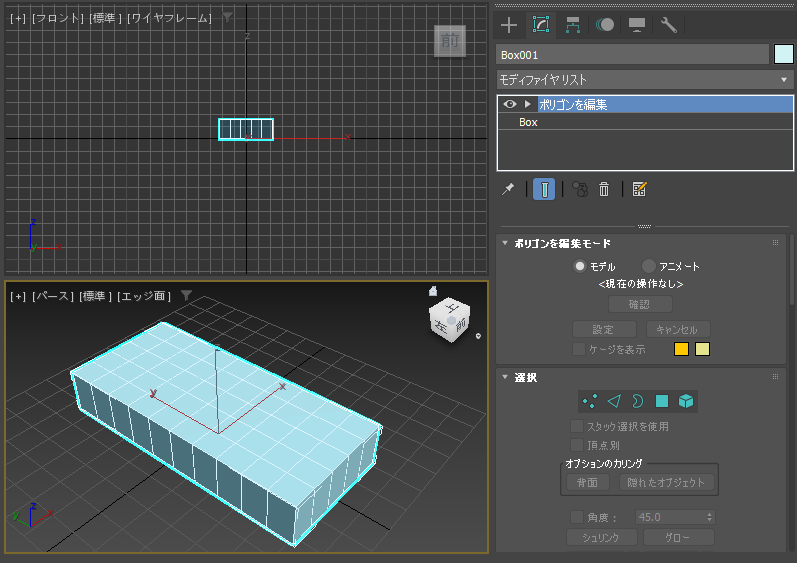The image size is (797, 563).
Task: Open the [エッジ面] shading menu
Action: (144, 296)
